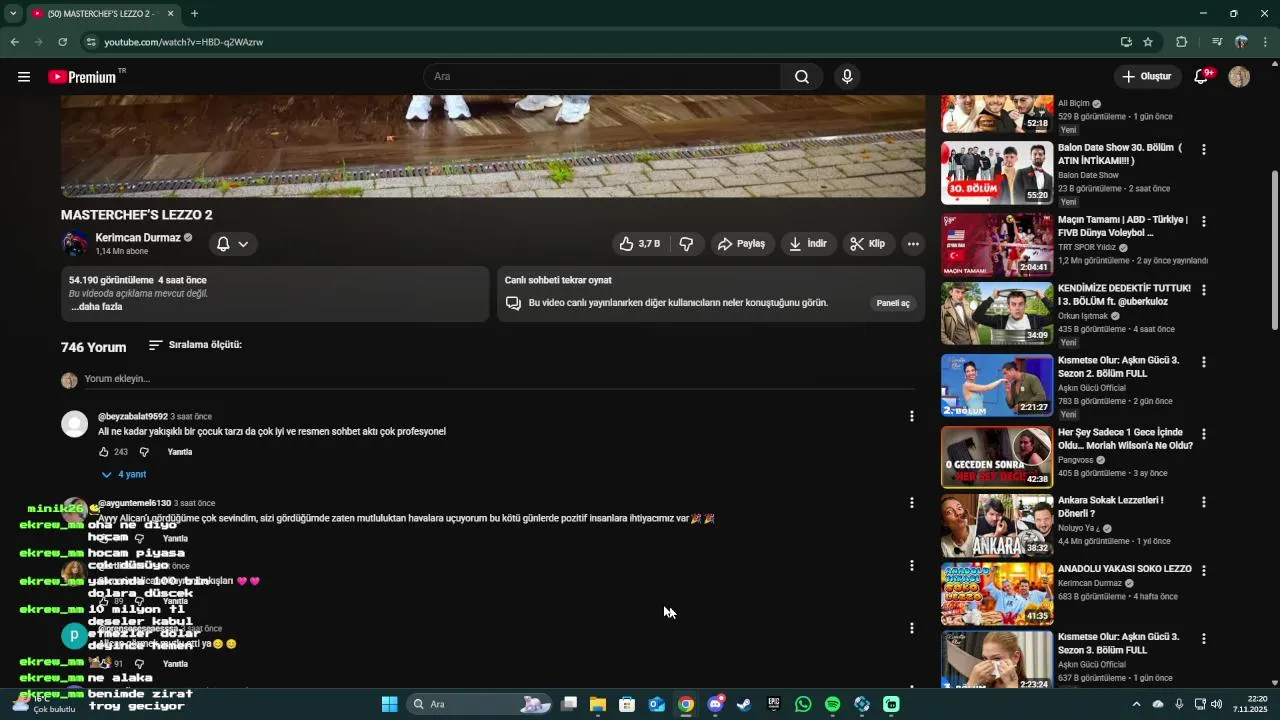Go back in browser history
Viewport: 1280px width, 720px height.
pos(14,42)
